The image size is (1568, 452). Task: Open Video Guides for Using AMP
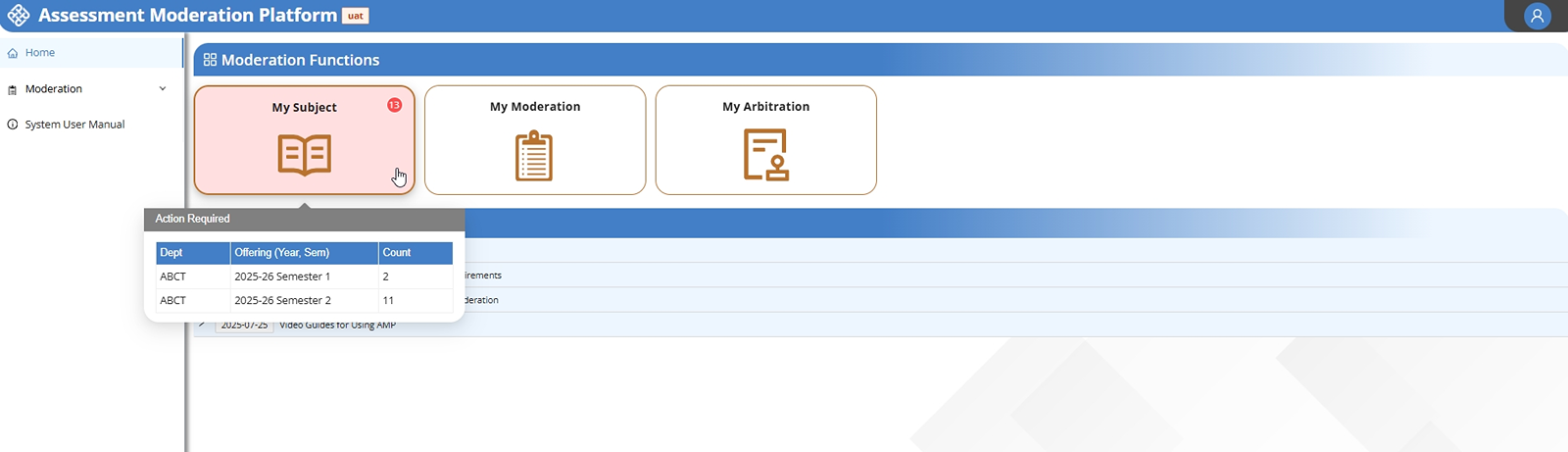tap(338, 326)
